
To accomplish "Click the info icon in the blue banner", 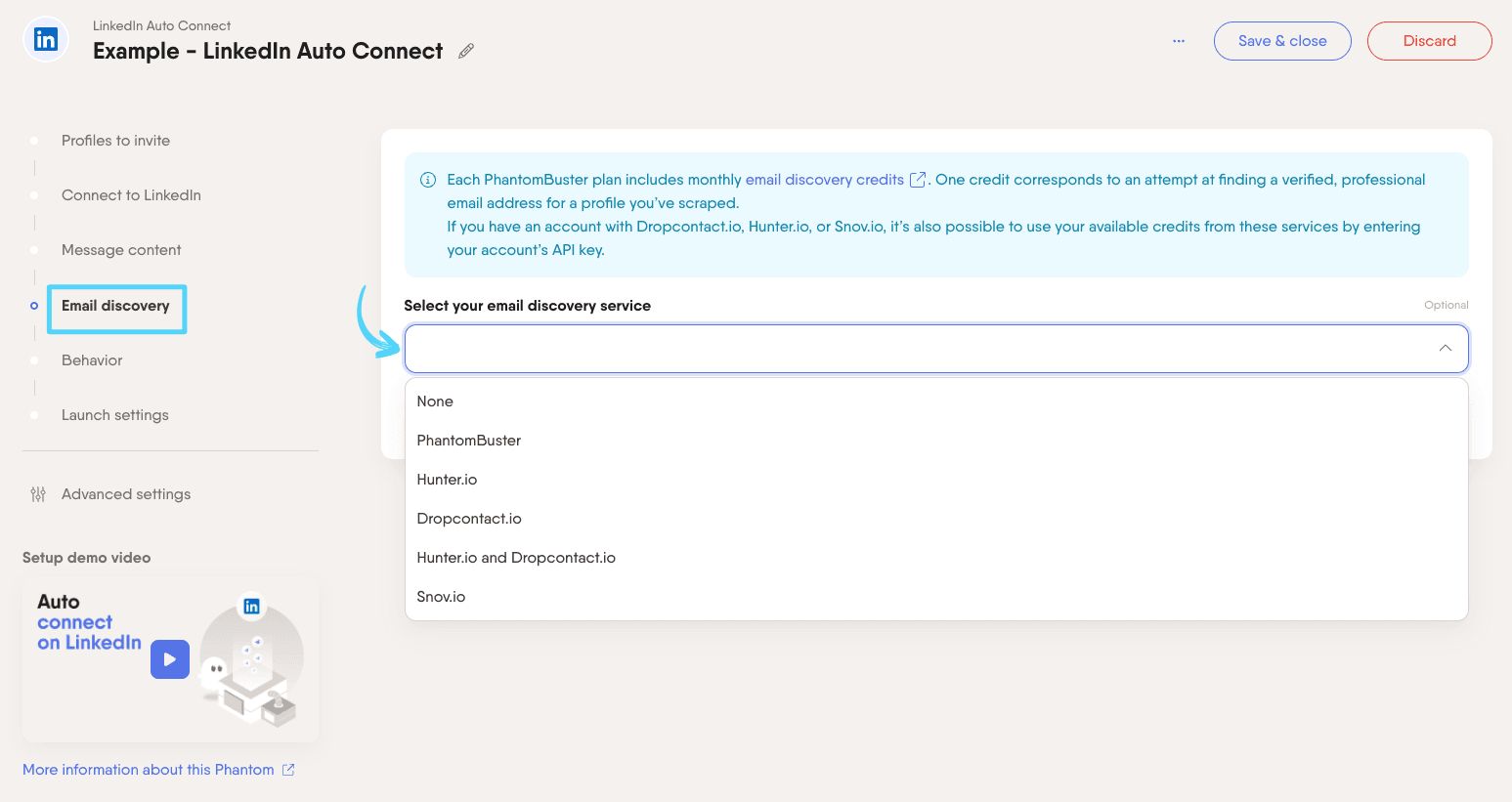I will 428,180.
